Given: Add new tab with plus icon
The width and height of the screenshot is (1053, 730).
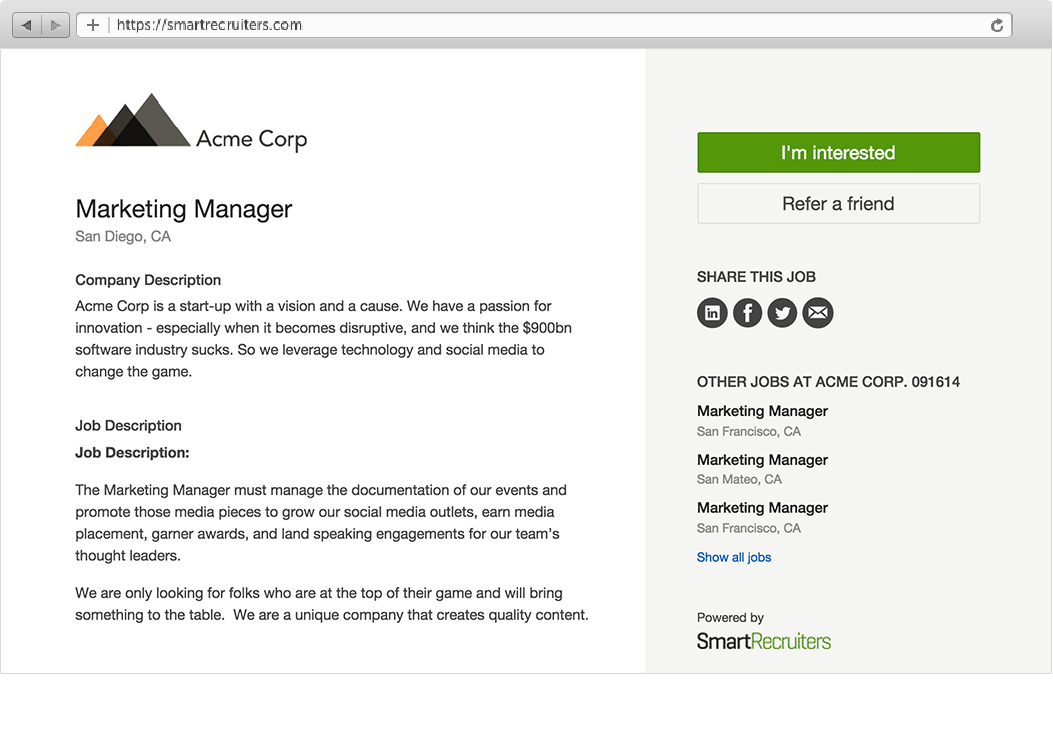Looking at the screenshot, I should [x=93, y=25].
